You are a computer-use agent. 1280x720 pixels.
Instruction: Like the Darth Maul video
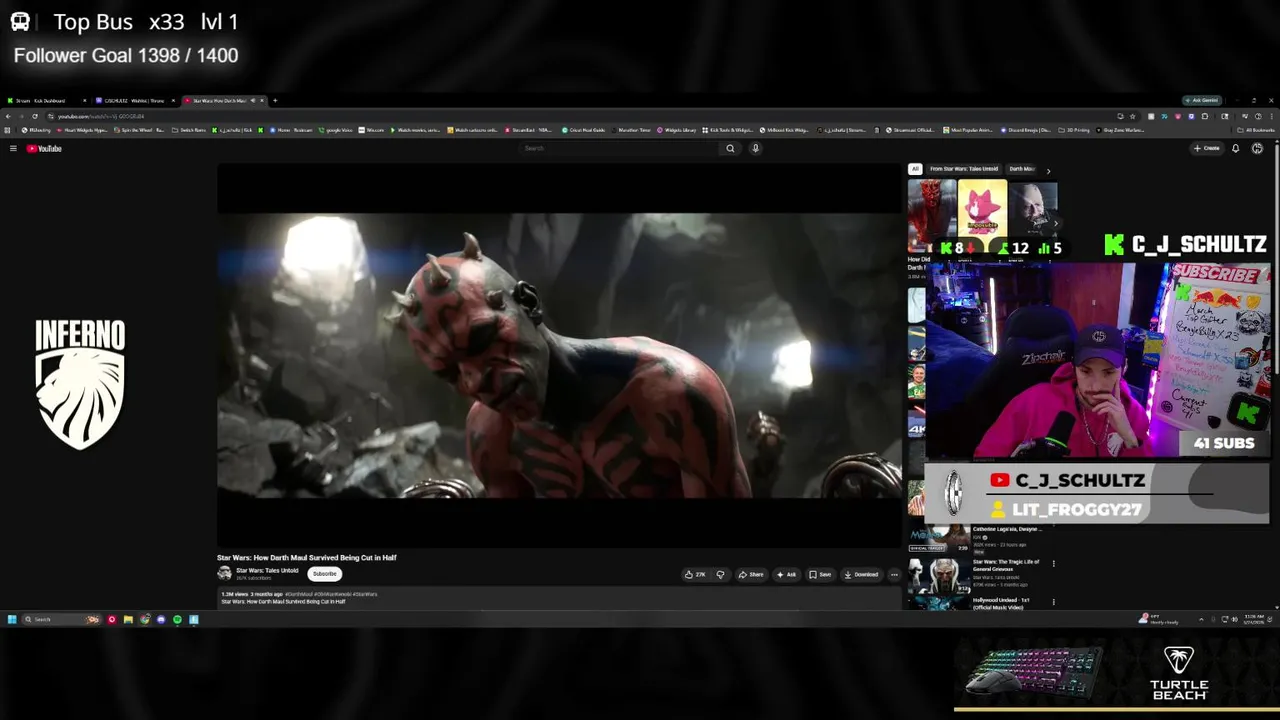695,574
